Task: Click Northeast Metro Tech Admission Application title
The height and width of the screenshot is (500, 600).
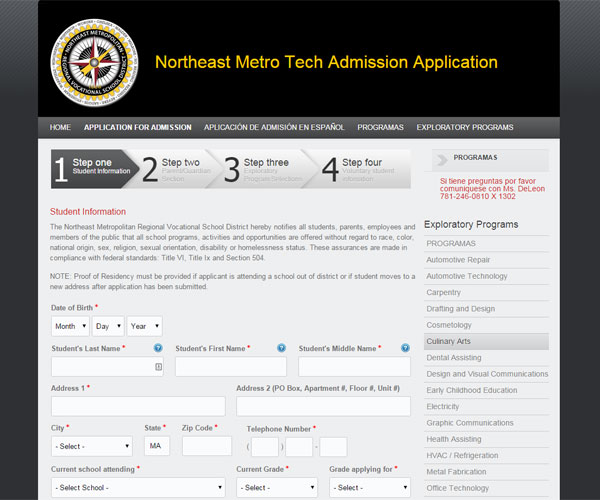Action: click(x=326, y=62)
